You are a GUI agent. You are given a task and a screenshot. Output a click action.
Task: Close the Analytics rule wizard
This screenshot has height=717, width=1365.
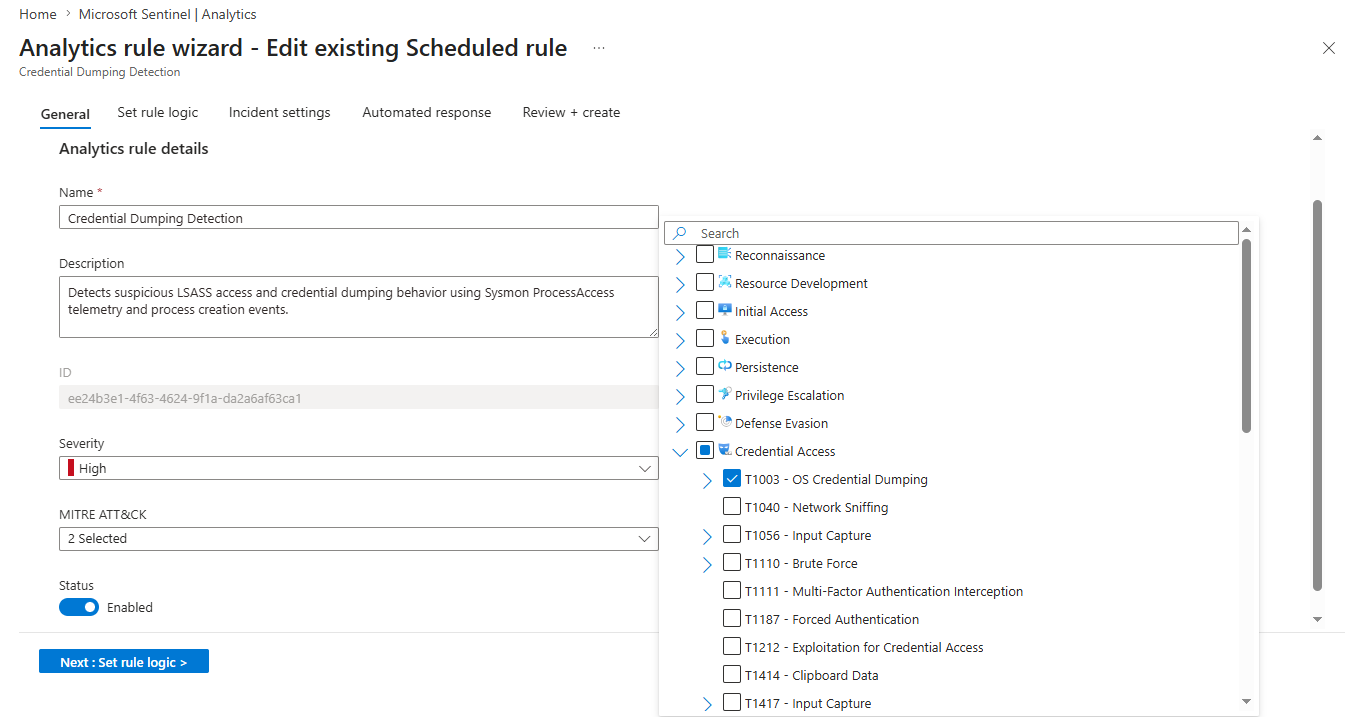pyautogui.click(x=1329, y=48)
